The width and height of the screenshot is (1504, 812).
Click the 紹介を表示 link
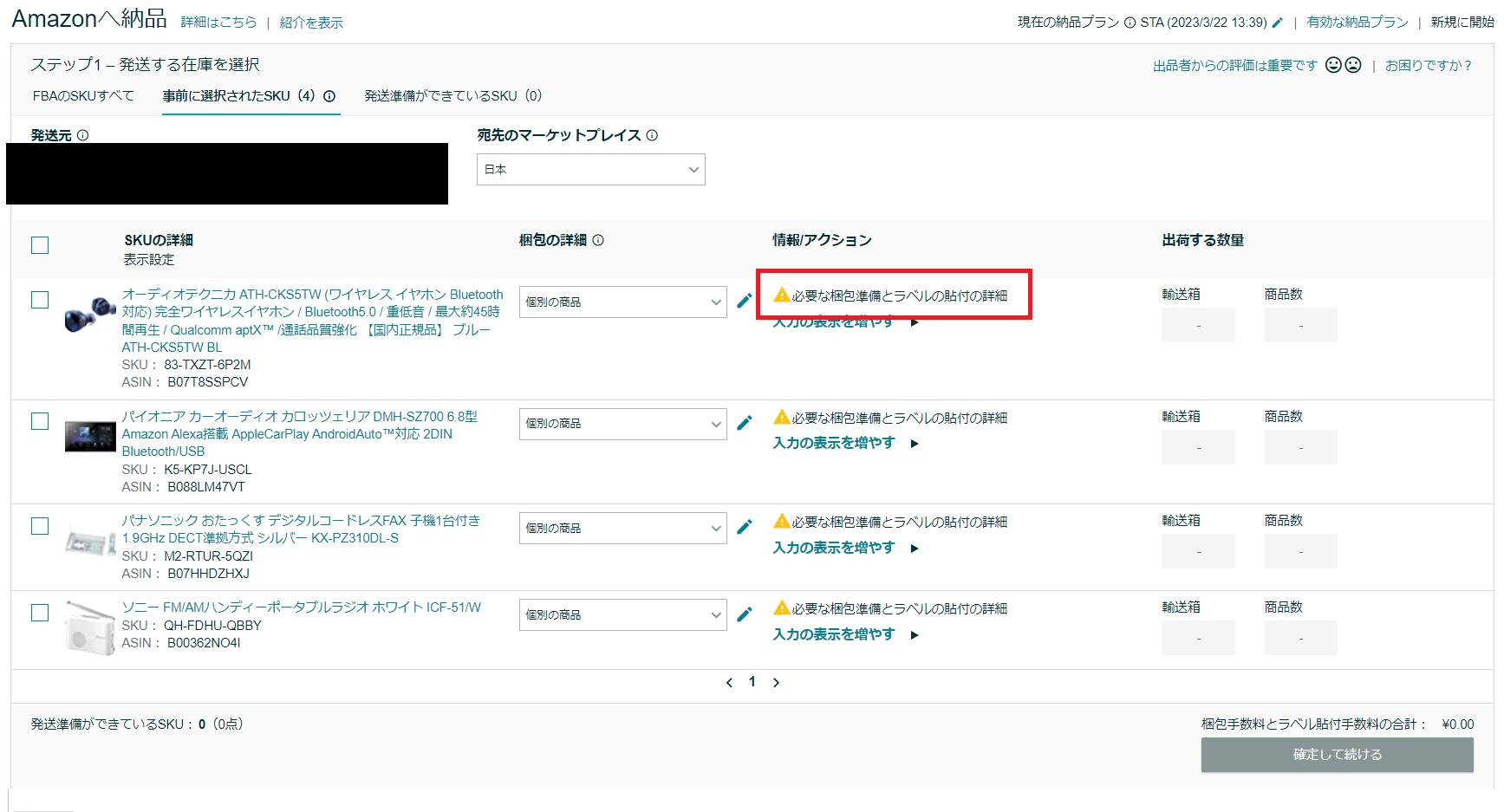coord(311,23)
